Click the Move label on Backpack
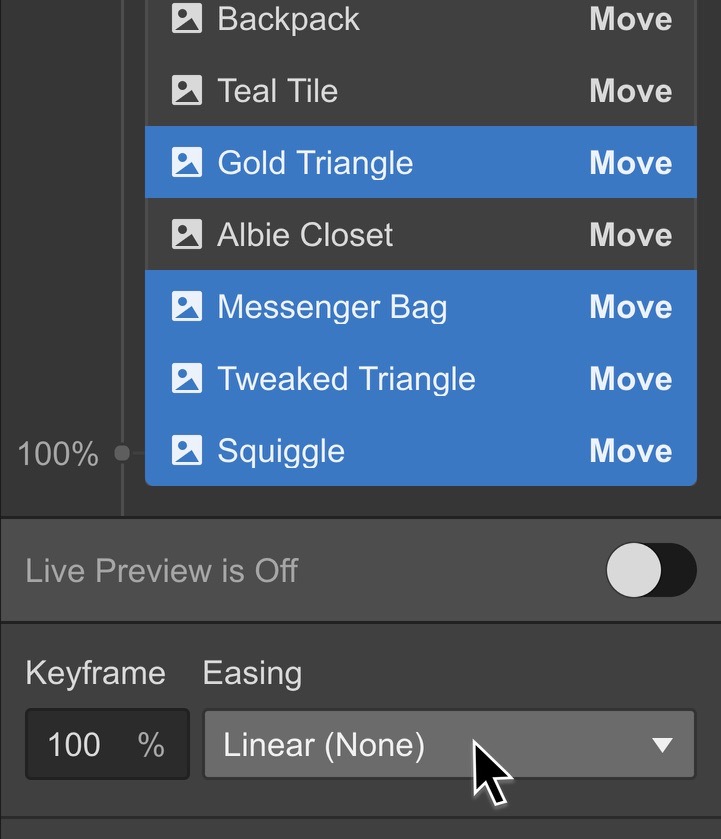The image size is (721, 839). coord(631,19)
